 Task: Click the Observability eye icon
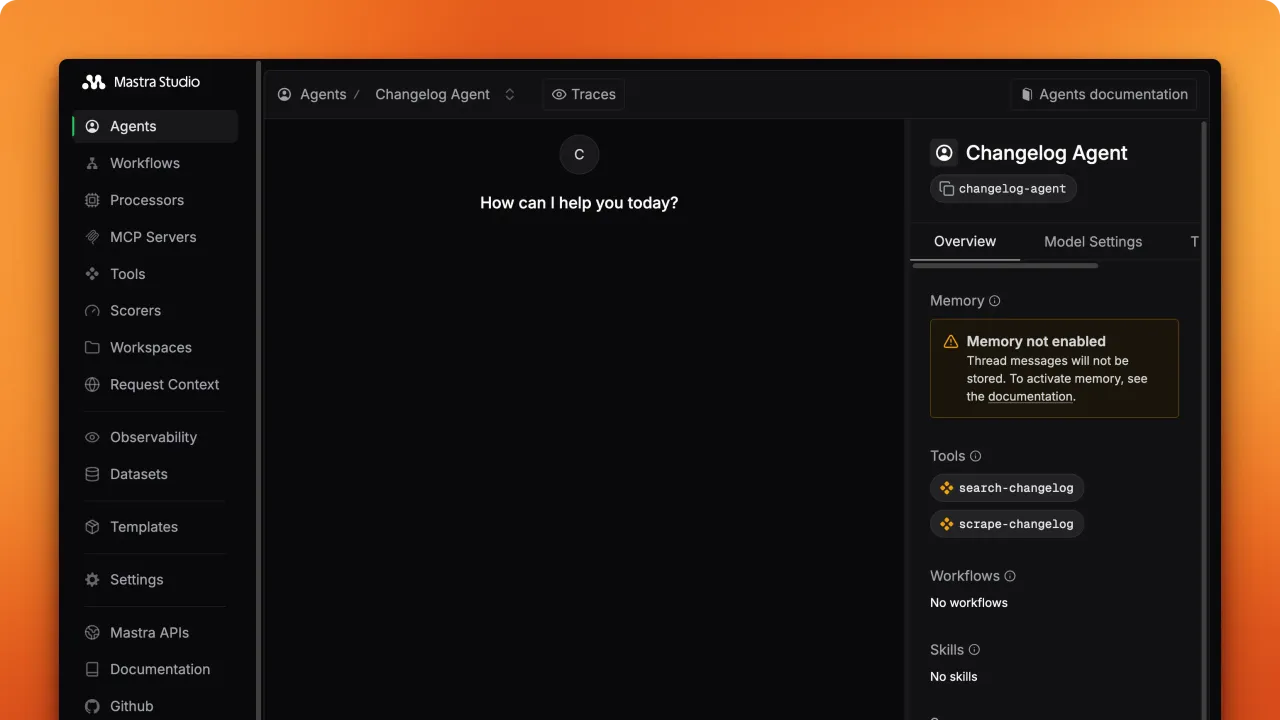click(92, 437)
